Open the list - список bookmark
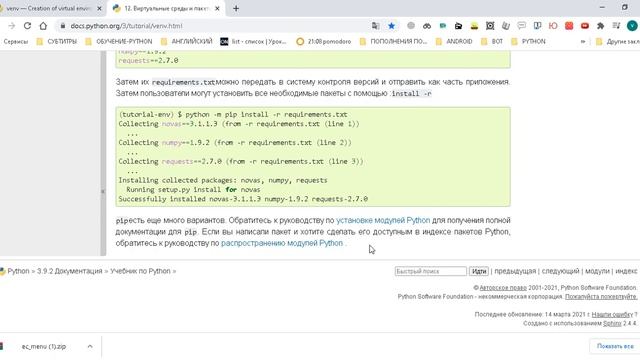 tap(253, 42)
